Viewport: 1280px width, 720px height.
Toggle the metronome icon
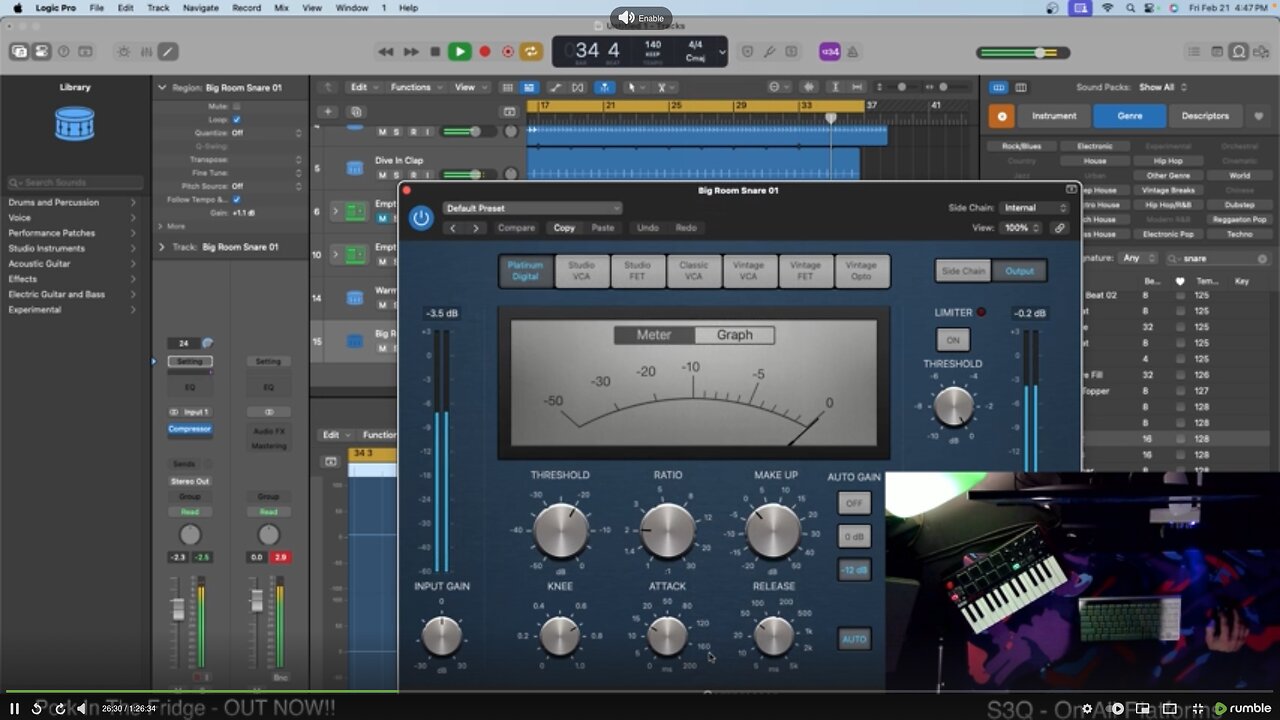pos(855,51)
